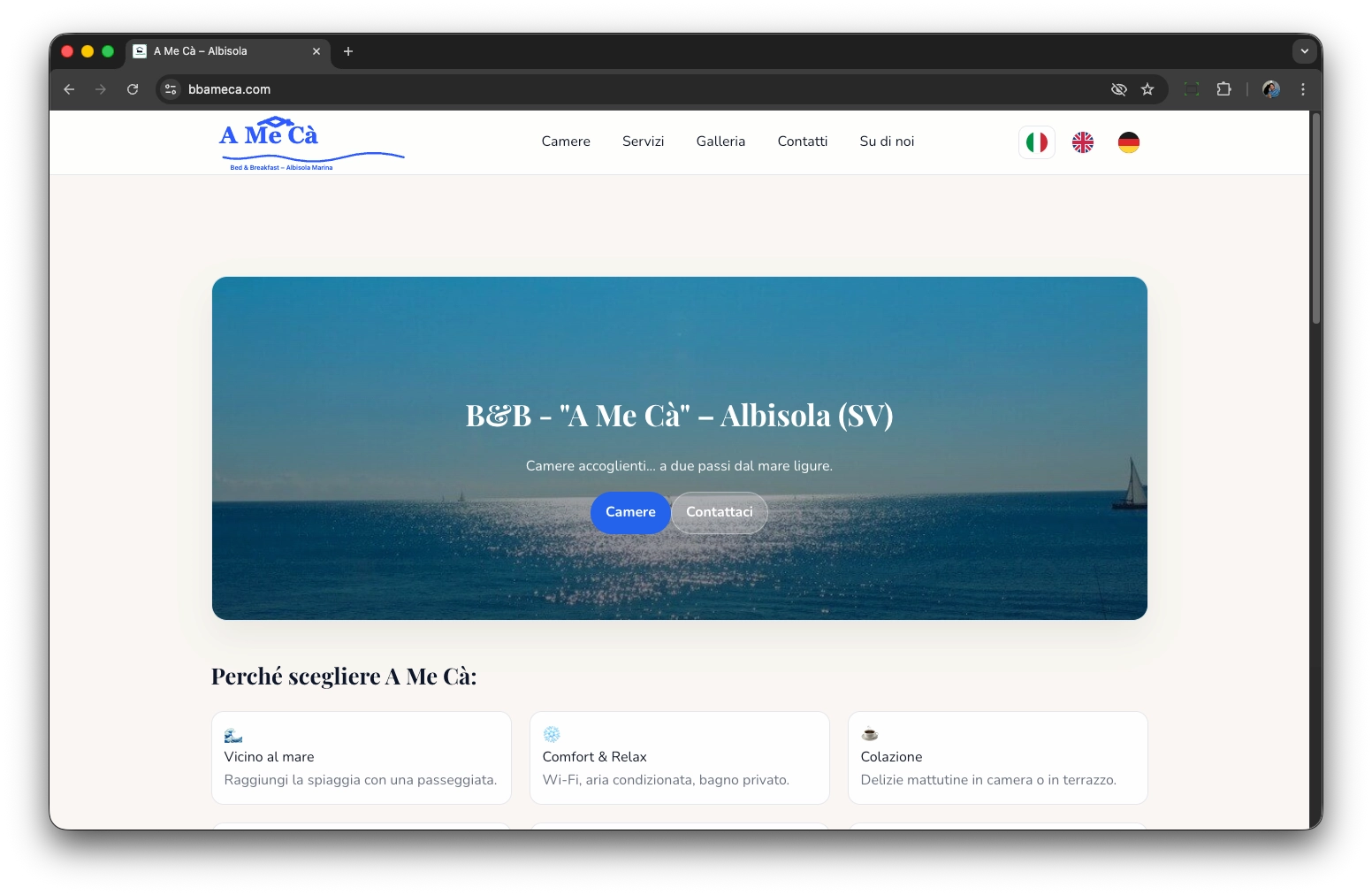Choose the German flag language icon
Image resolution: width=1372 pixels, height=895 pixels.
pyautogui.click(x=1128, y=142)
